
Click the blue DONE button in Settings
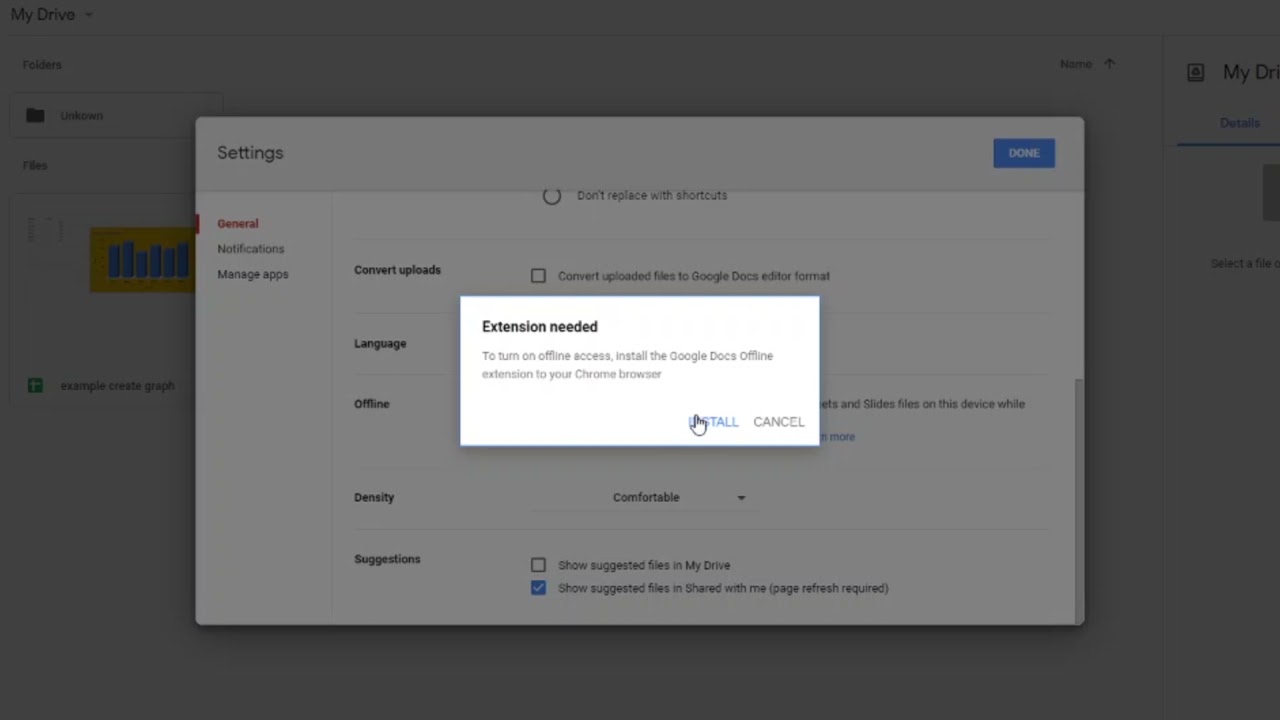point(1024,153)
